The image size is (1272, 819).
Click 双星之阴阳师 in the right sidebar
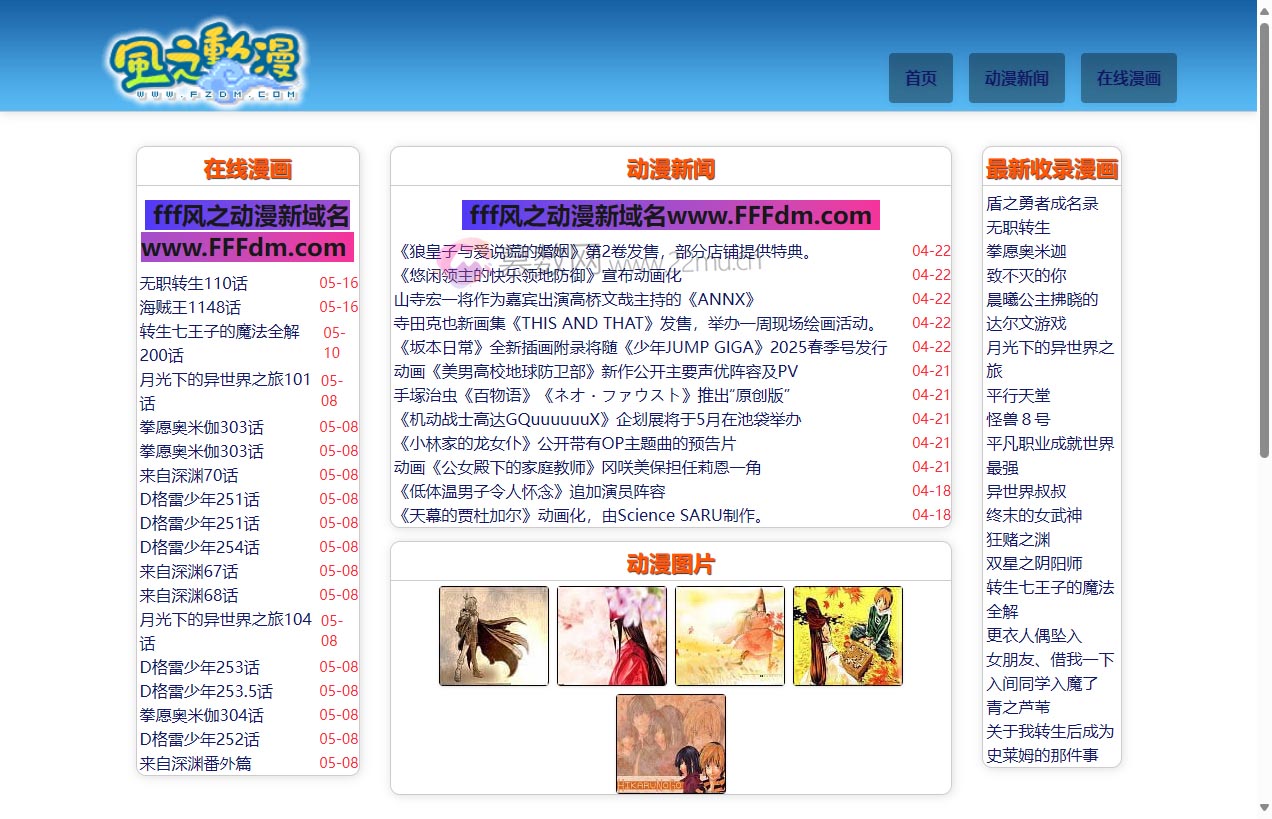[1034, 563]
